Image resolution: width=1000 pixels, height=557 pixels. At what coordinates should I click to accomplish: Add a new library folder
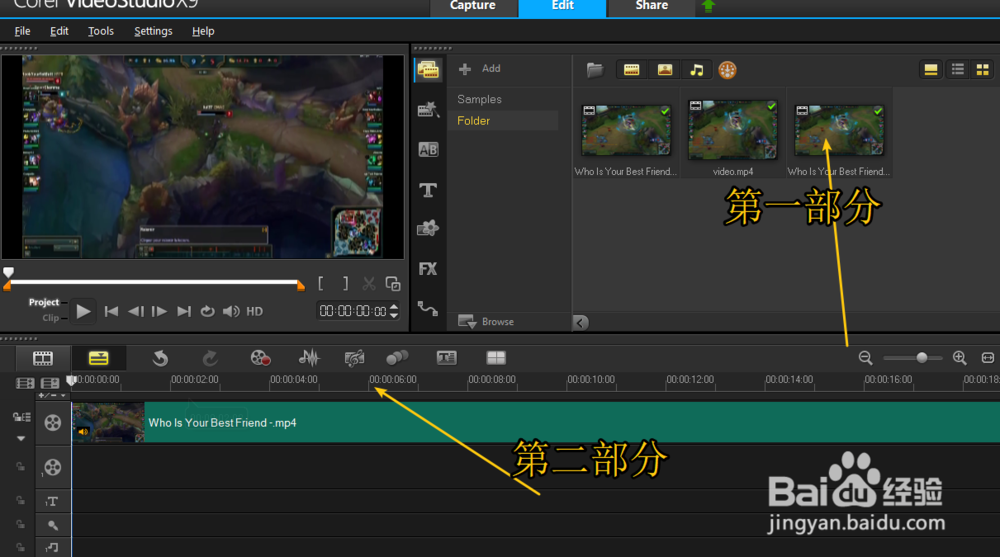(480, 69)
